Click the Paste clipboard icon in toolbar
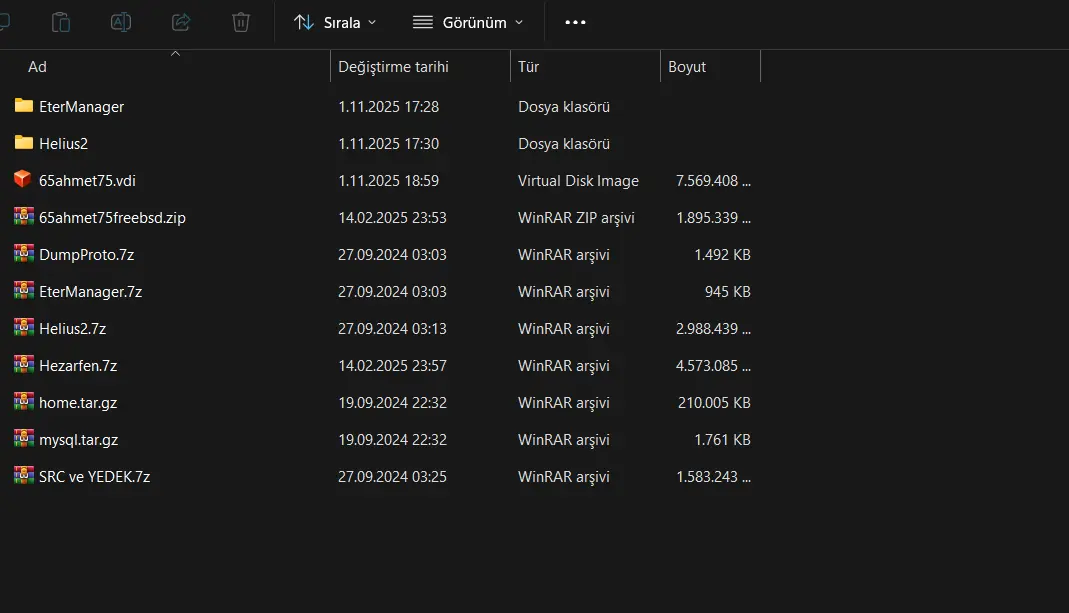Viewport: 1069px width, 613px height. 61,22
